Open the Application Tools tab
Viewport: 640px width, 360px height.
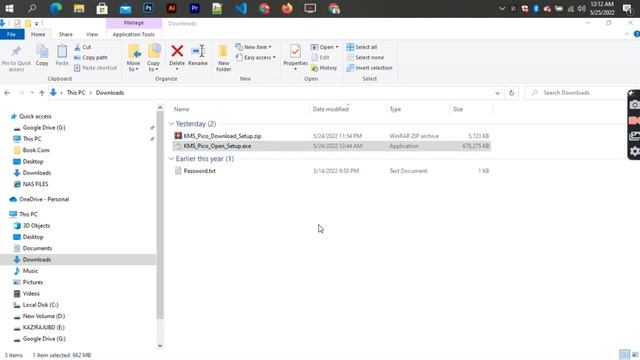(x=133, y=34)
